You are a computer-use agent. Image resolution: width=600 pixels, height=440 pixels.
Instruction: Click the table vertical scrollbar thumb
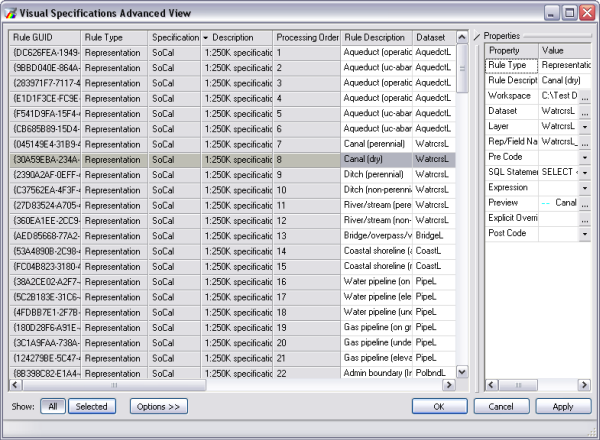tap(462, 68)
